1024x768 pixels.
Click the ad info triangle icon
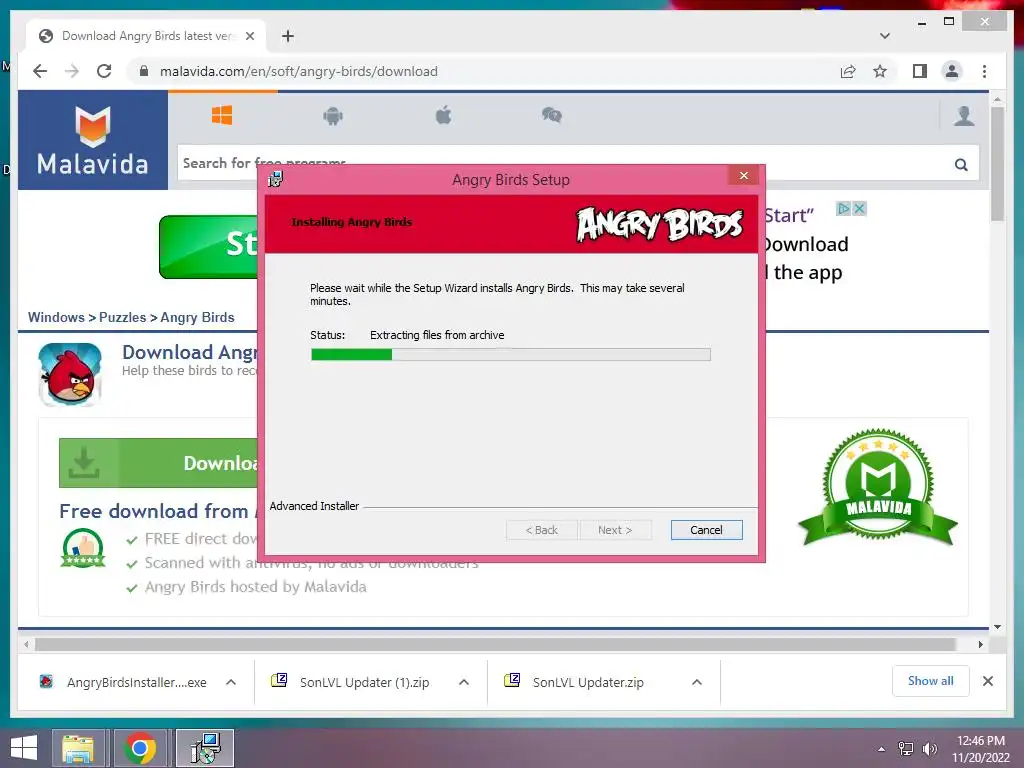(843, 208)
